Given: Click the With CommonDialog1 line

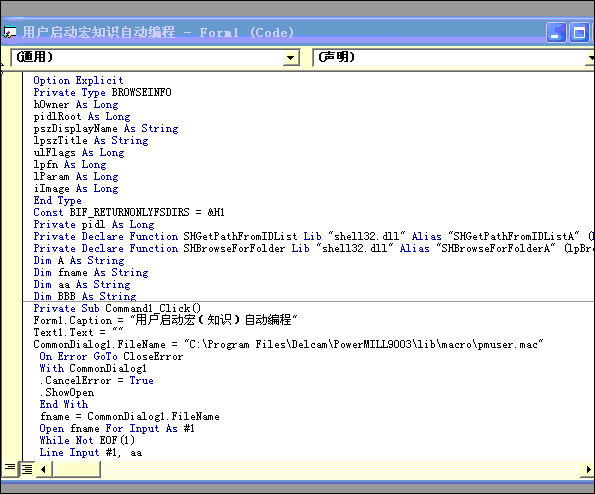Looking at the screenshot, I should 93,369.
